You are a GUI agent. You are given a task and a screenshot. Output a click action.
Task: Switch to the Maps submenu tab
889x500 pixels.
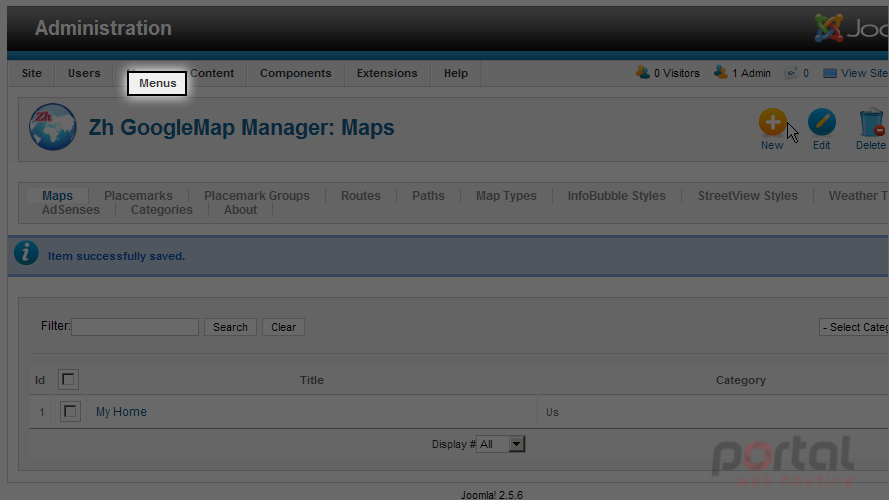click(x=57, y=196)
